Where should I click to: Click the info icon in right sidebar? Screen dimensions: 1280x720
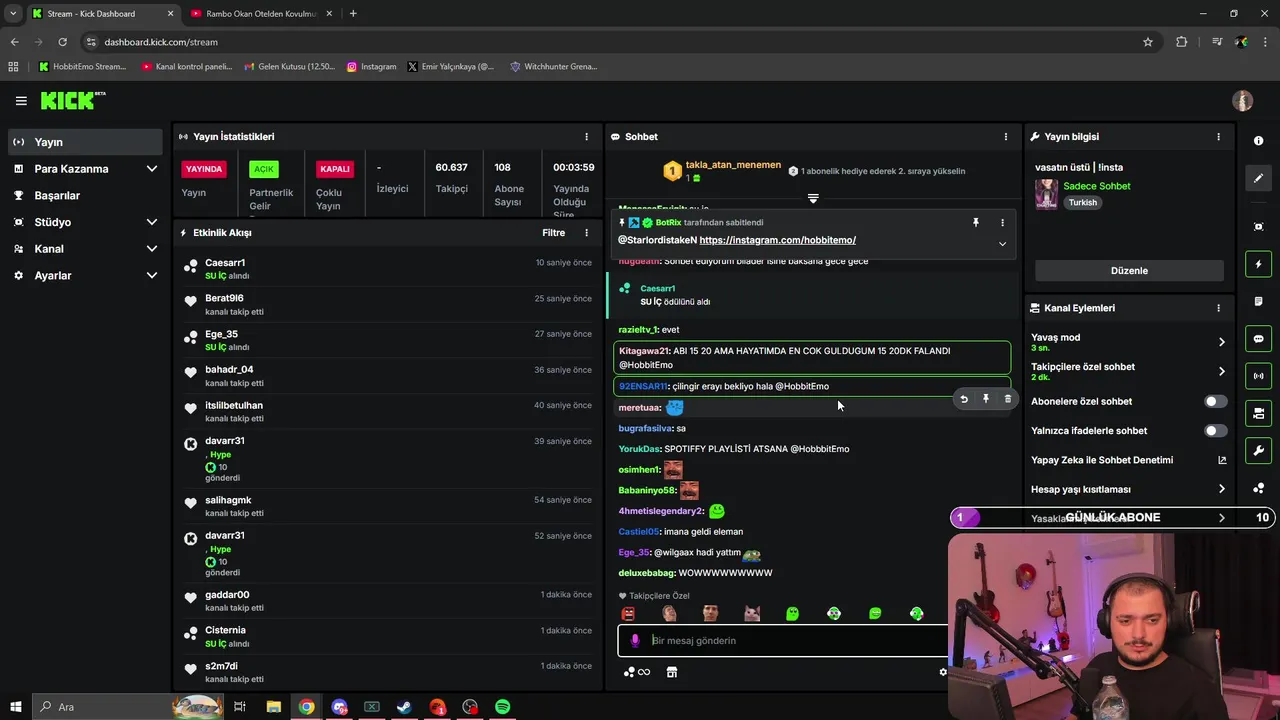[x=1258, y=141]
